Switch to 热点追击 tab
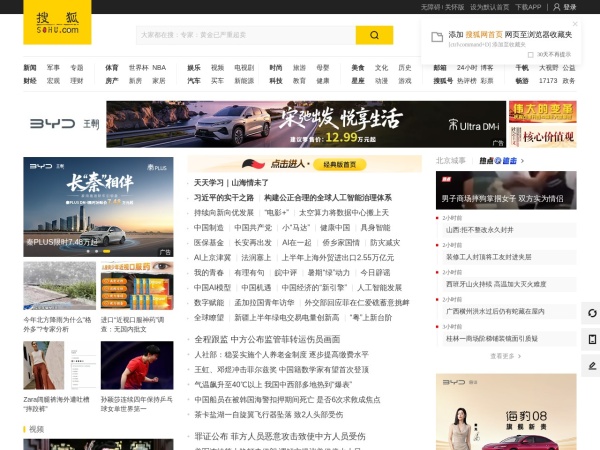The height and width of the screenshot is (450, 600). (x=498, y=161)
